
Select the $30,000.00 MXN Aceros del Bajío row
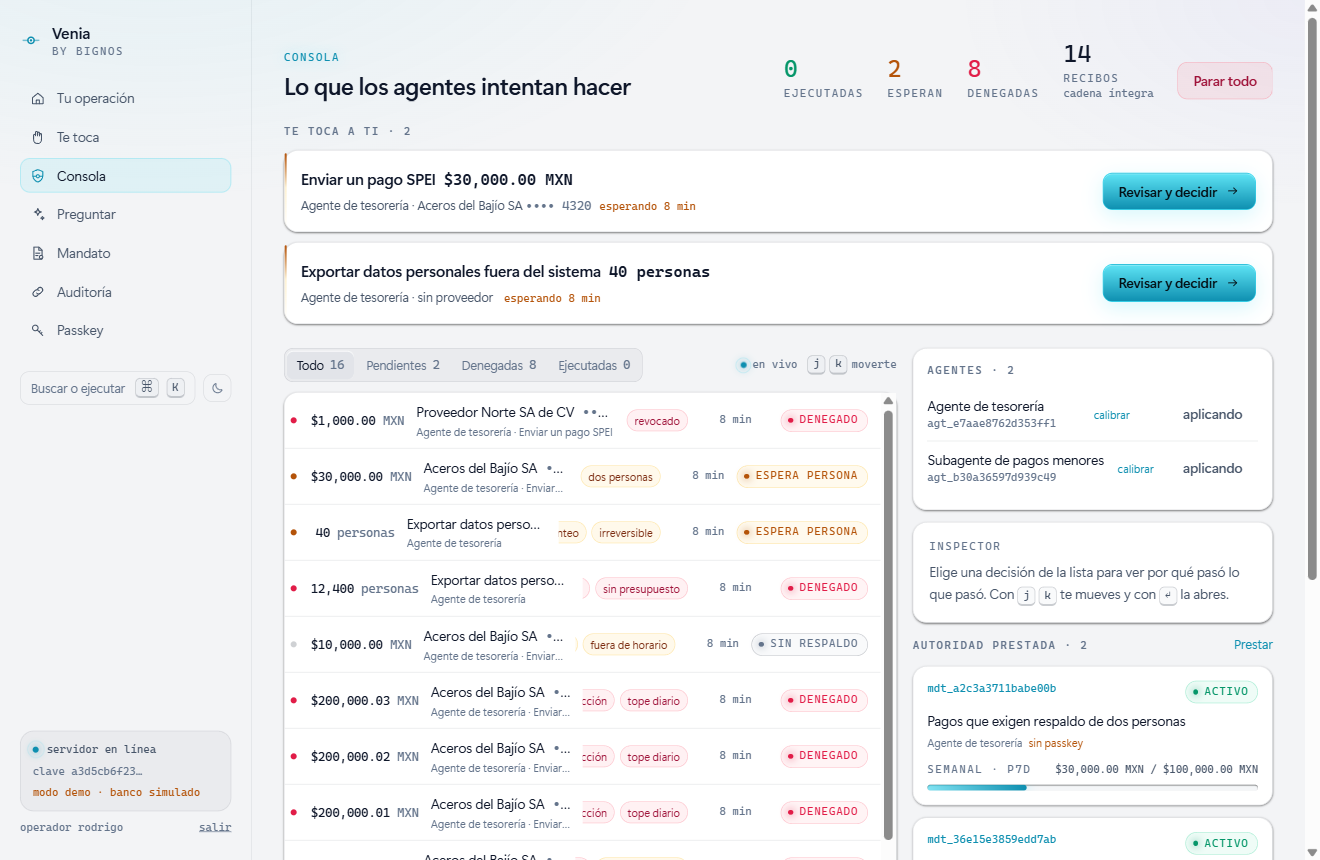(581, 476)
